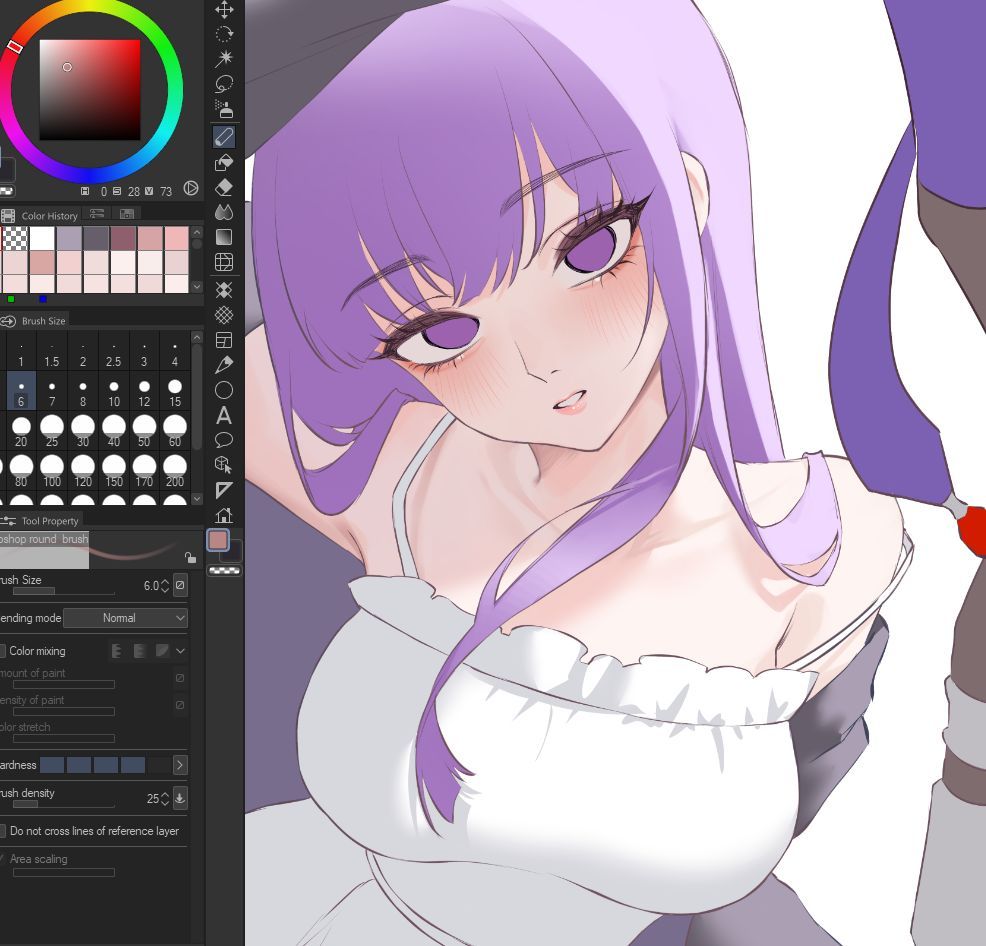The height and width of the screenshot is (946, 986).
Task: Pick the 2.5 brush size preset
Action: [x=114, y=353]
